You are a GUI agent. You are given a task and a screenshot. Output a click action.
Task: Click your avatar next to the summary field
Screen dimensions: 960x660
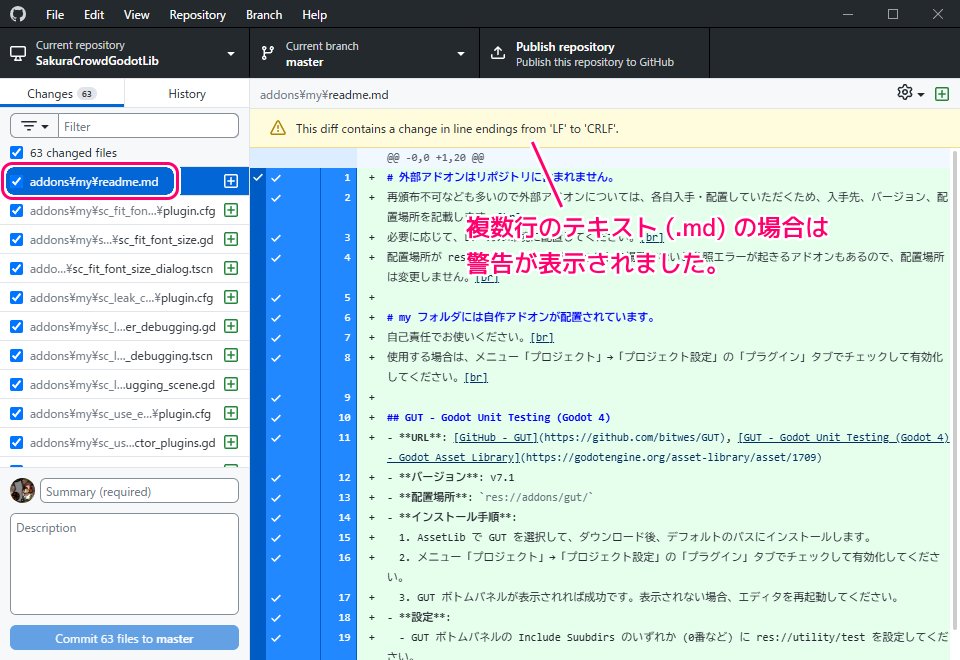pyautogui.click(x=24, y=490)
